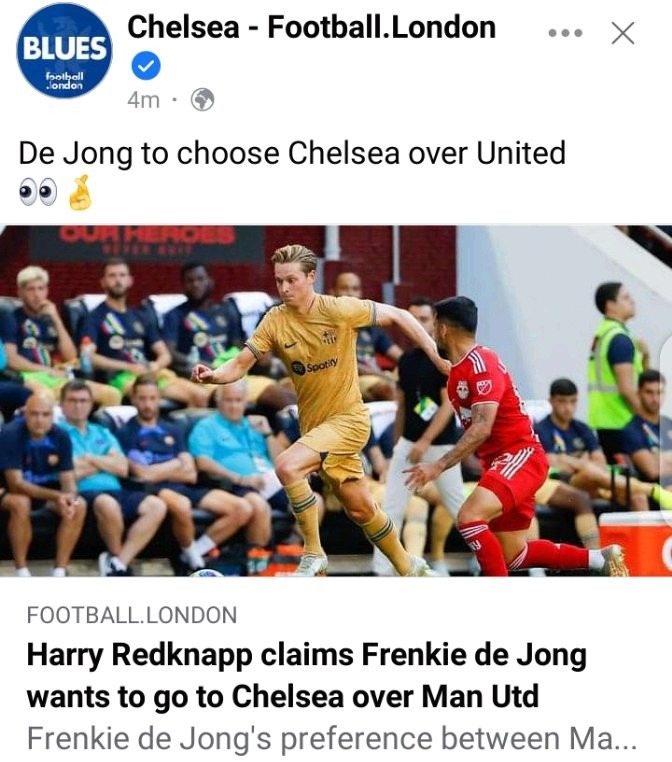Open the Chelsea - Football.London page name

311,27
